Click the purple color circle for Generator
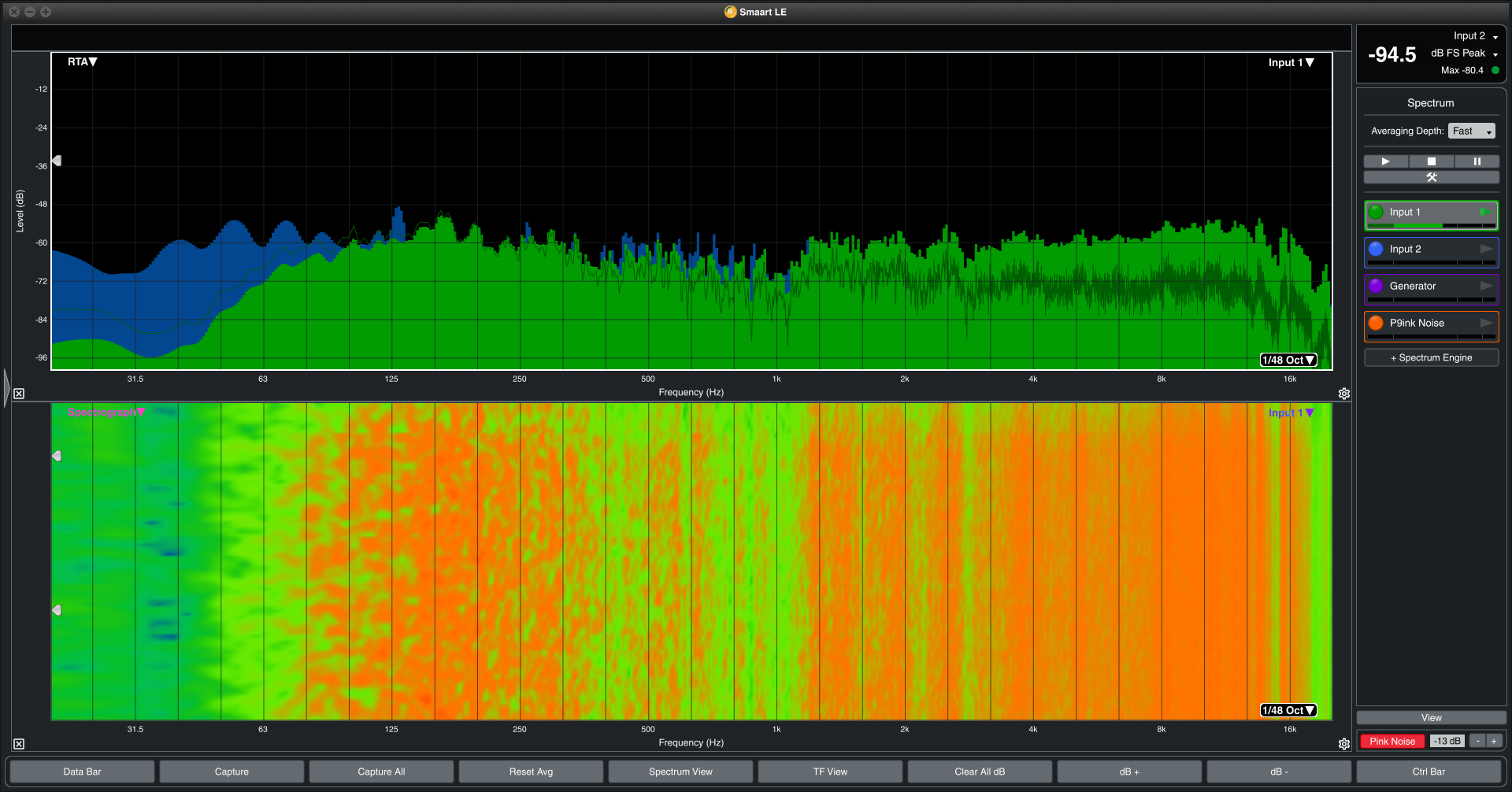 tap(1376, 286)
